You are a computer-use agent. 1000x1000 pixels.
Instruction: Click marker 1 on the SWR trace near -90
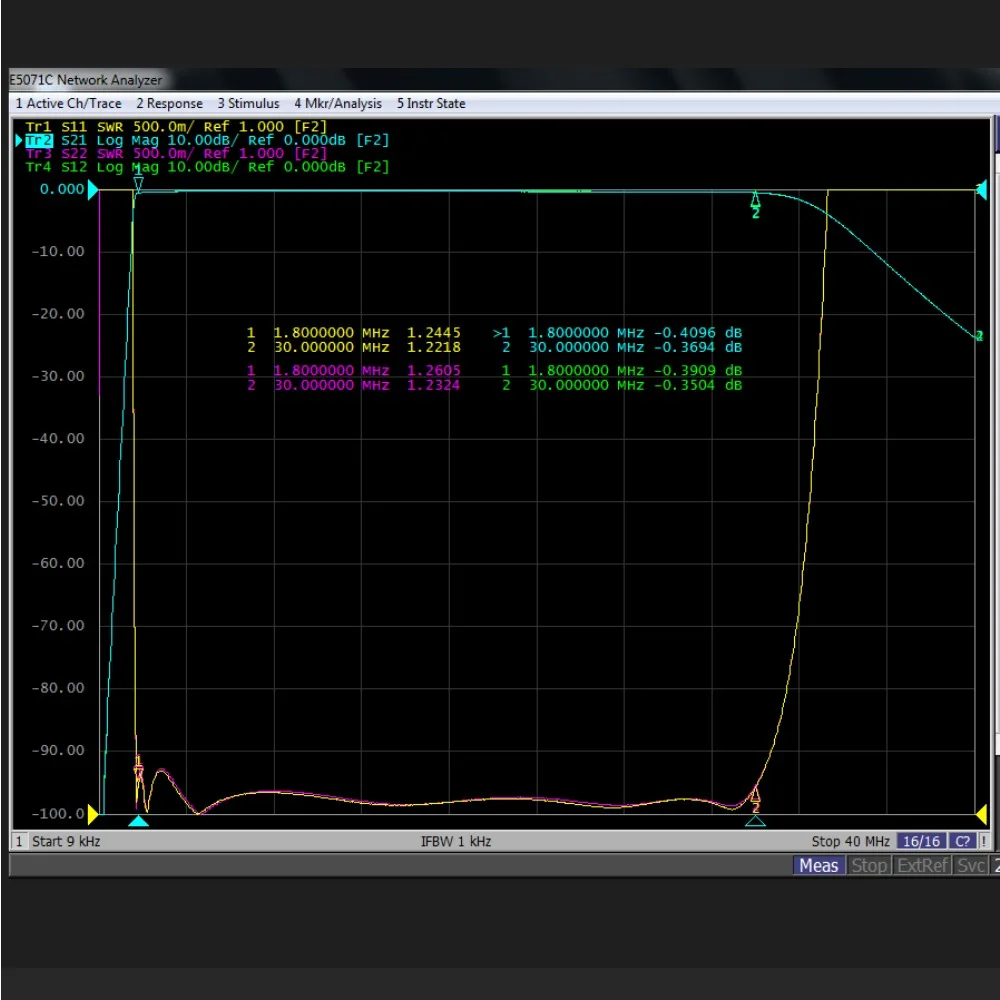pos(138,767)
